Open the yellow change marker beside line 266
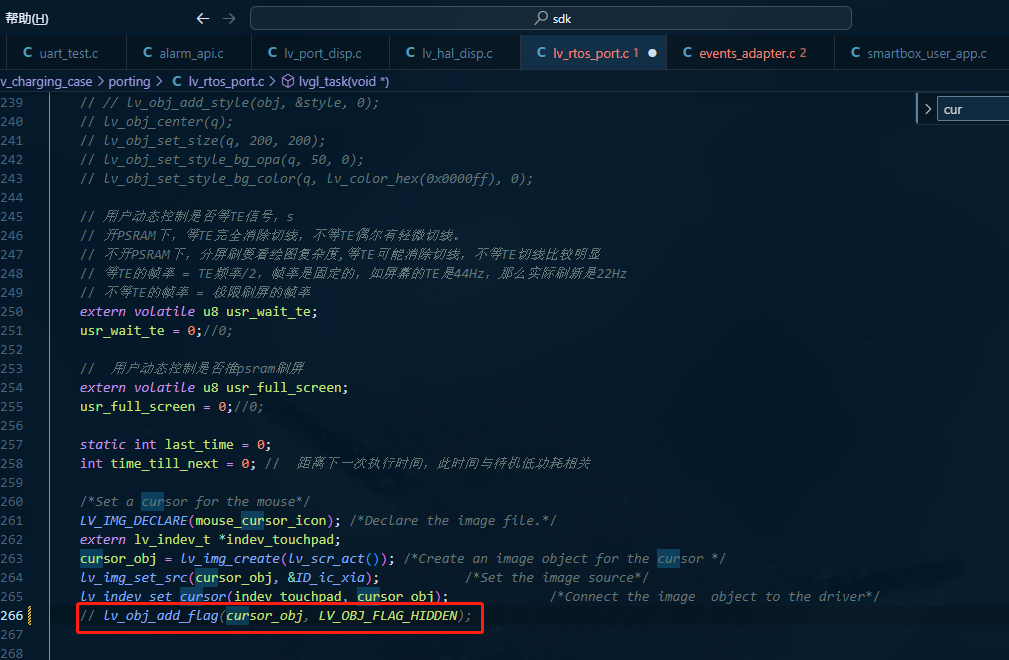Viewport: 1009px width, 660px height. pyautogui.click(x=30, y=616)
